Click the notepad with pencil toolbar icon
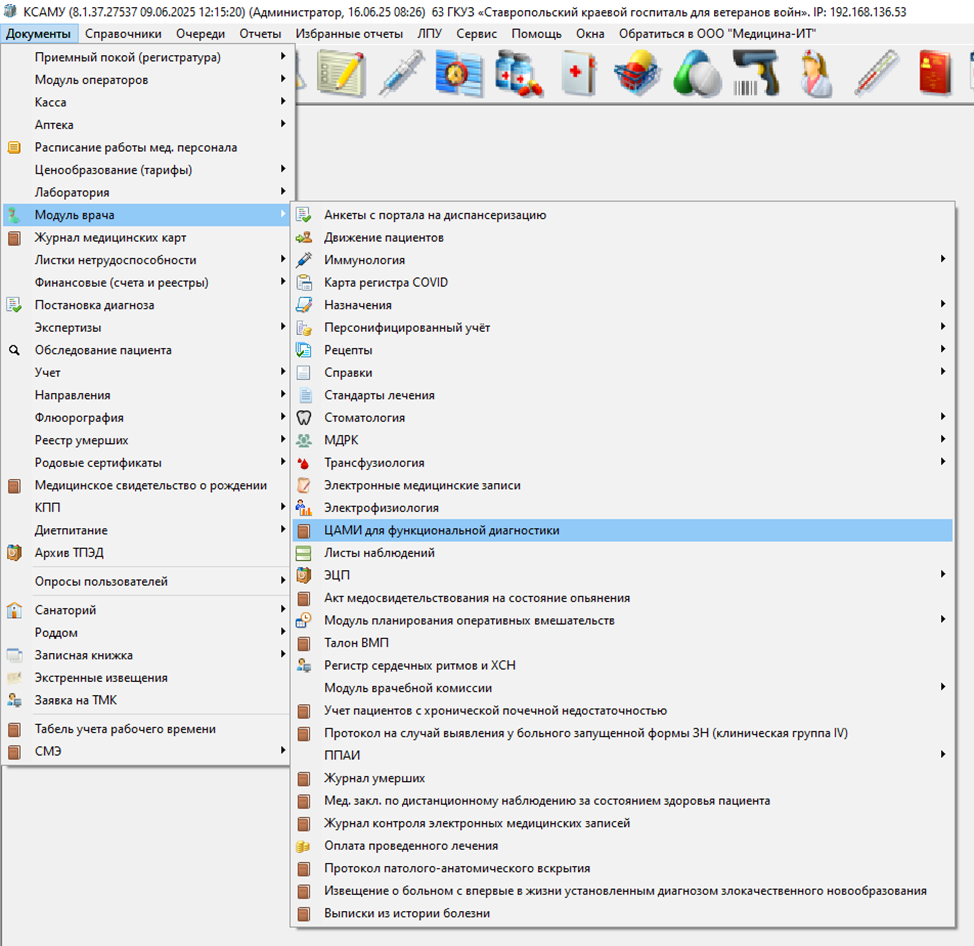The image size is (974, 946). coord(340,74)
